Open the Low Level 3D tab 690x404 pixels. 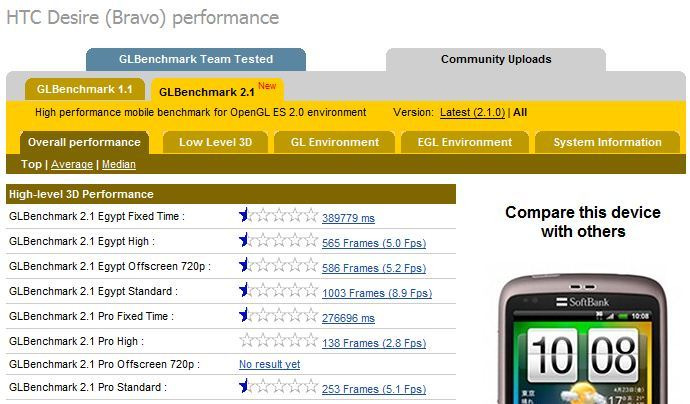click(x=215, y=143)
